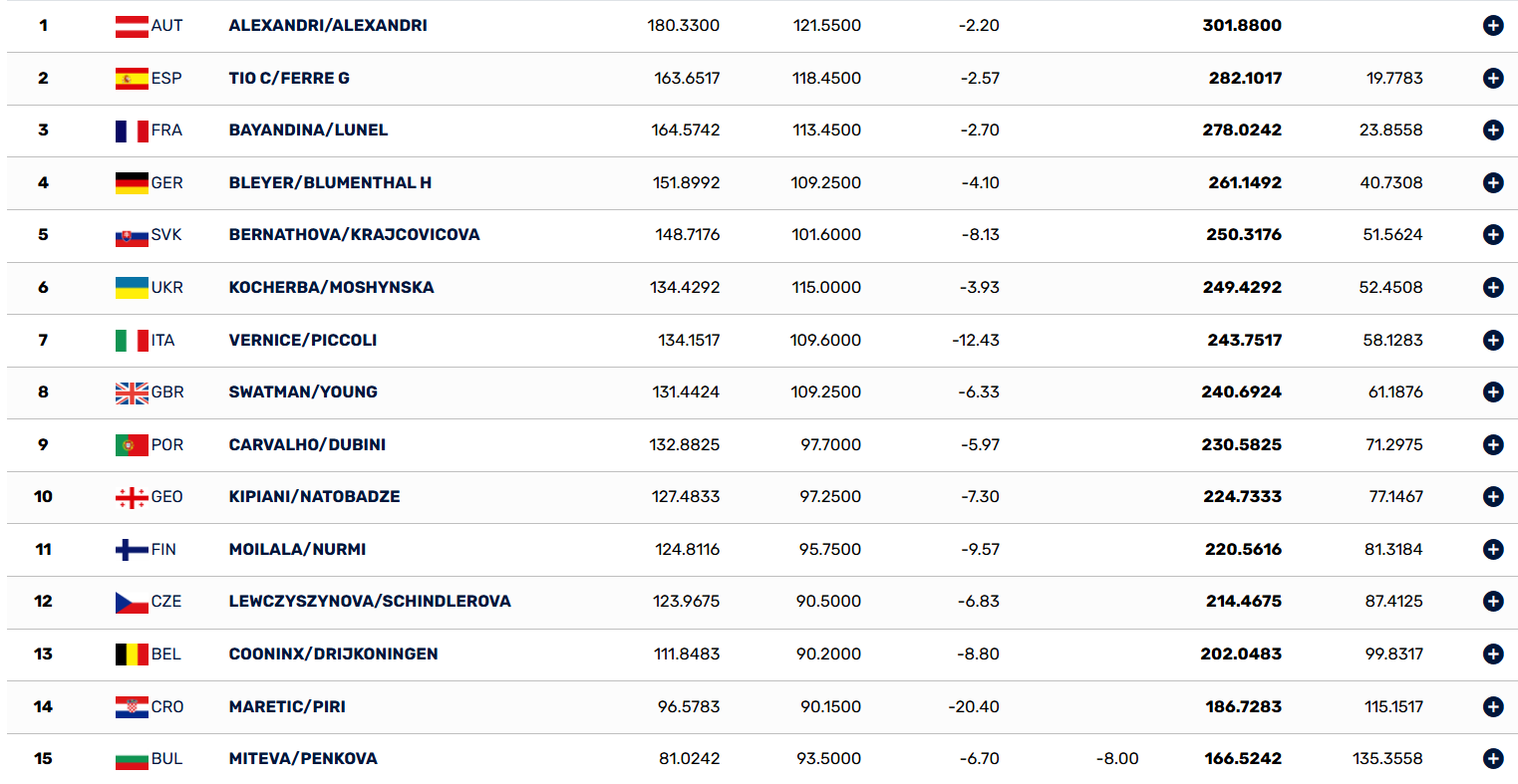Select the Ukraine flag next to UKR
Image resolution: width=1518 pixels, height=784 pixels.
coord(132,288)
